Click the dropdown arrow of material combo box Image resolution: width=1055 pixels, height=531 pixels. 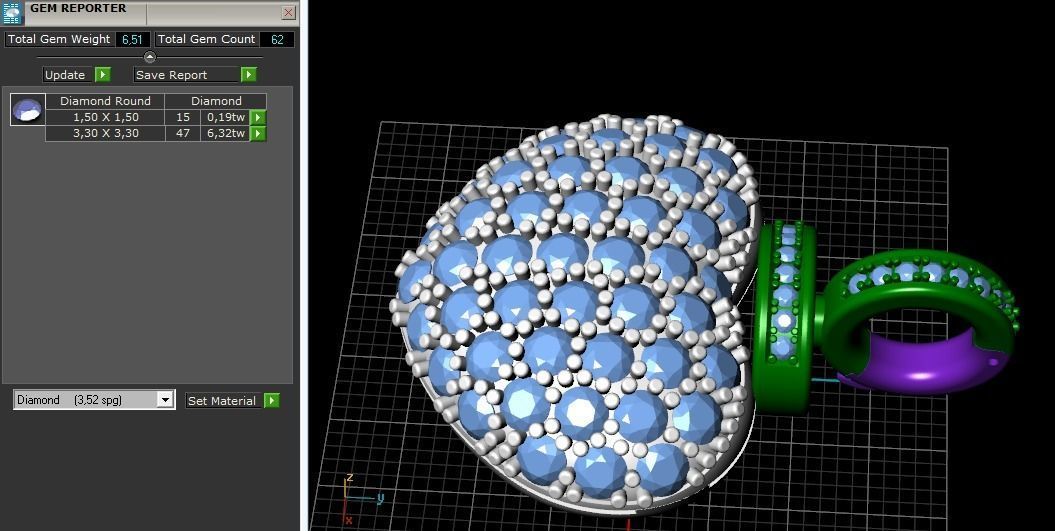pyautogui.click(x=165, y=400)
